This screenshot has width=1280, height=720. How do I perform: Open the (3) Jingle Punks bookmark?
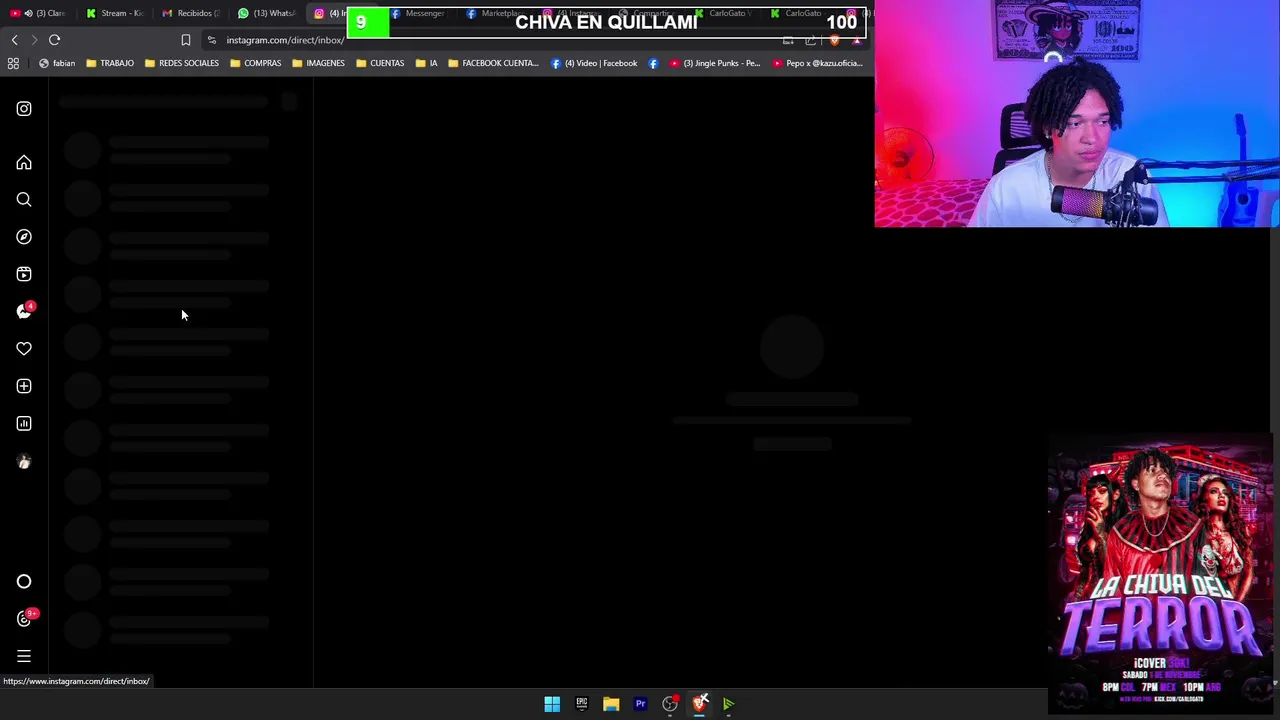click(715, 63)
